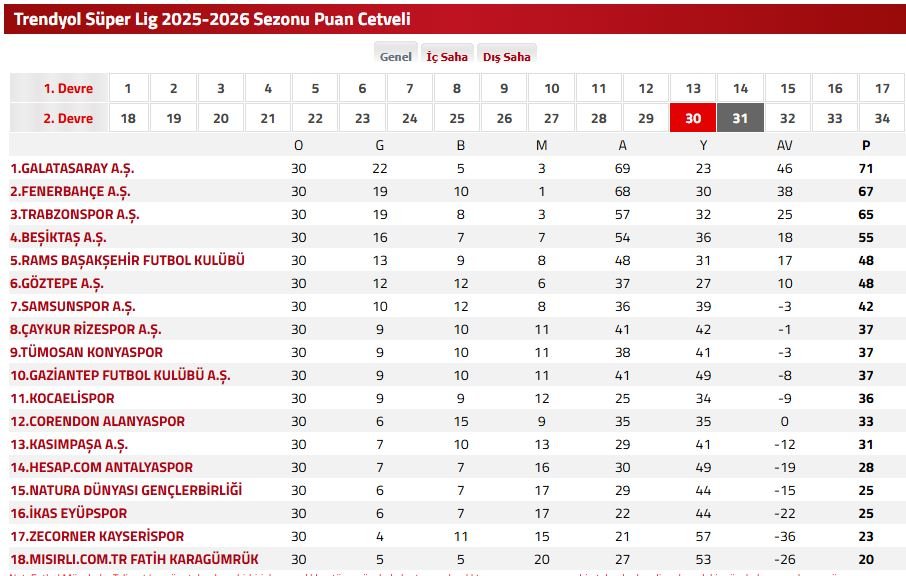
Task: Open Göztepe A.Ş. team details
Action: (x=57, y=283)
